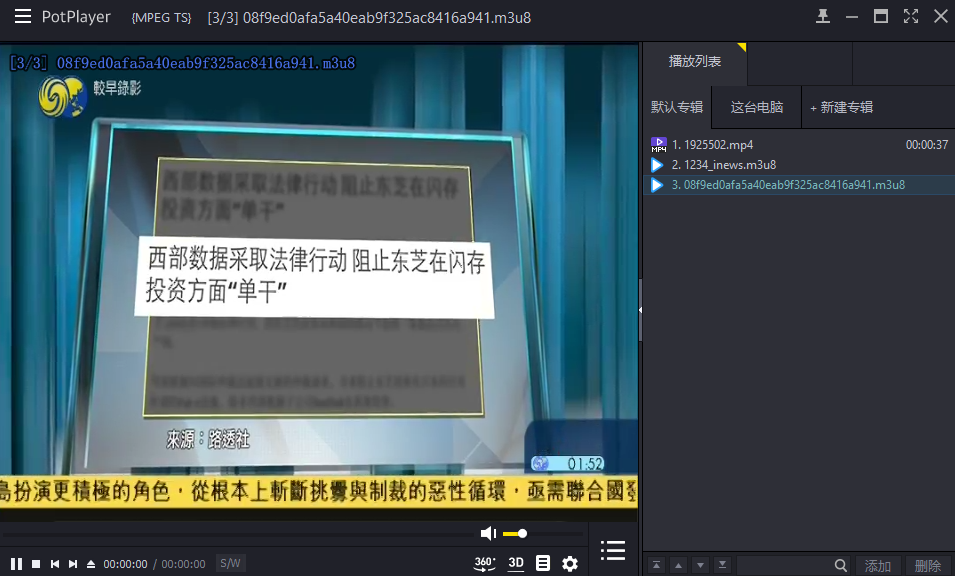Pin window always on top
The width and height of the screenshot is (955, 576).
point(823,16)
